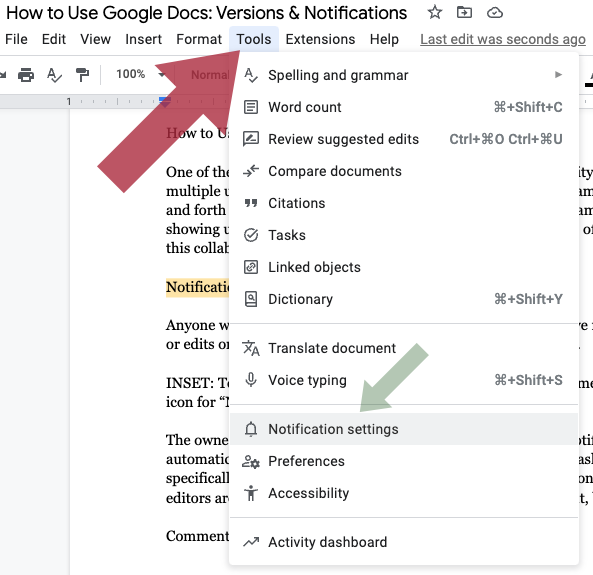Image resolution: width=593 pixels, height=575 pixels.
Task: Open Word count from the menu
Action: click(x=404, y=107)
